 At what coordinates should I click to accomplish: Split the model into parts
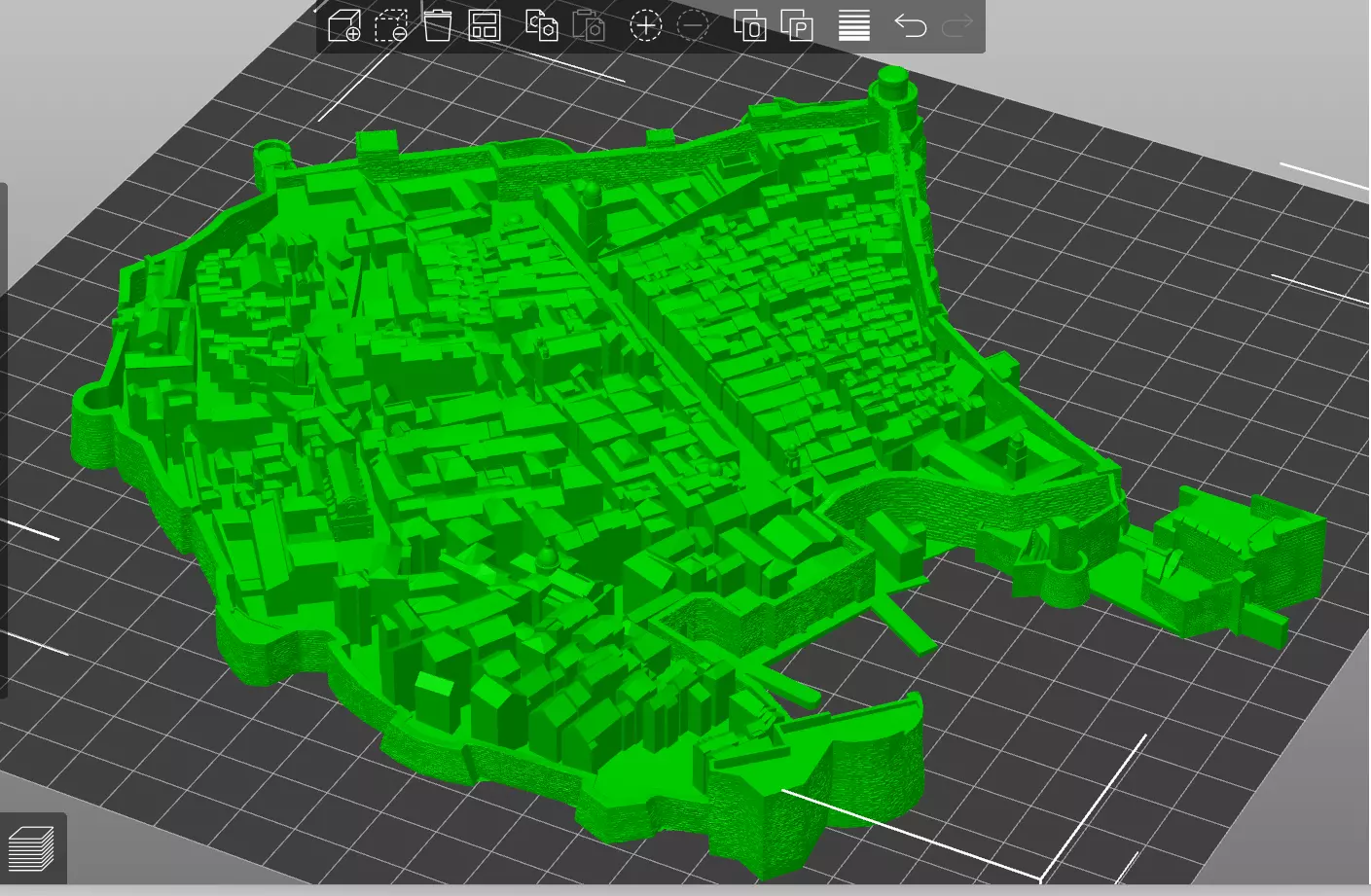797,25
